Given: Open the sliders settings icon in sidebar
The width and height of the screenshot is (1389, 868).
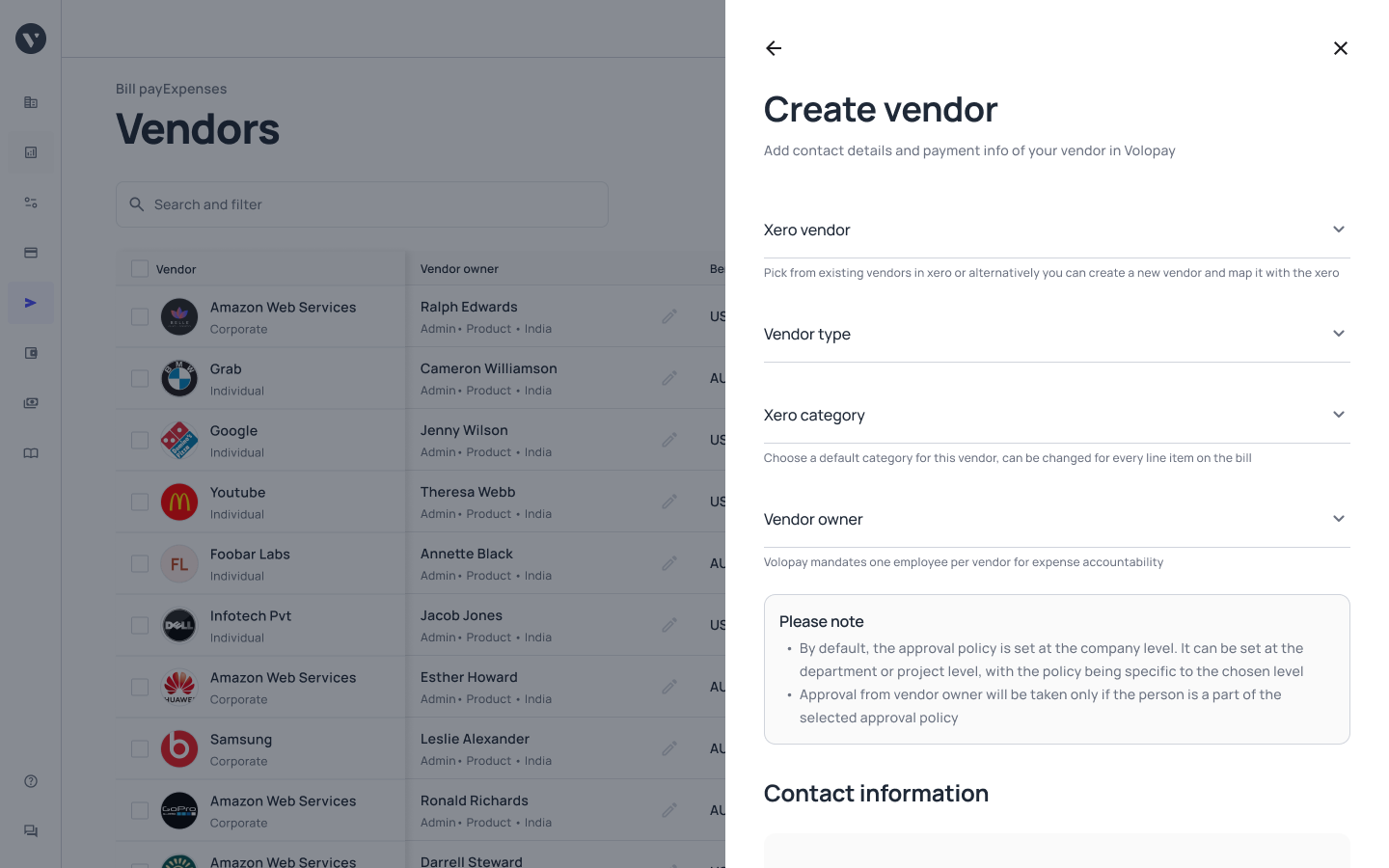Looking at the screenshot, I should [31, 203].
